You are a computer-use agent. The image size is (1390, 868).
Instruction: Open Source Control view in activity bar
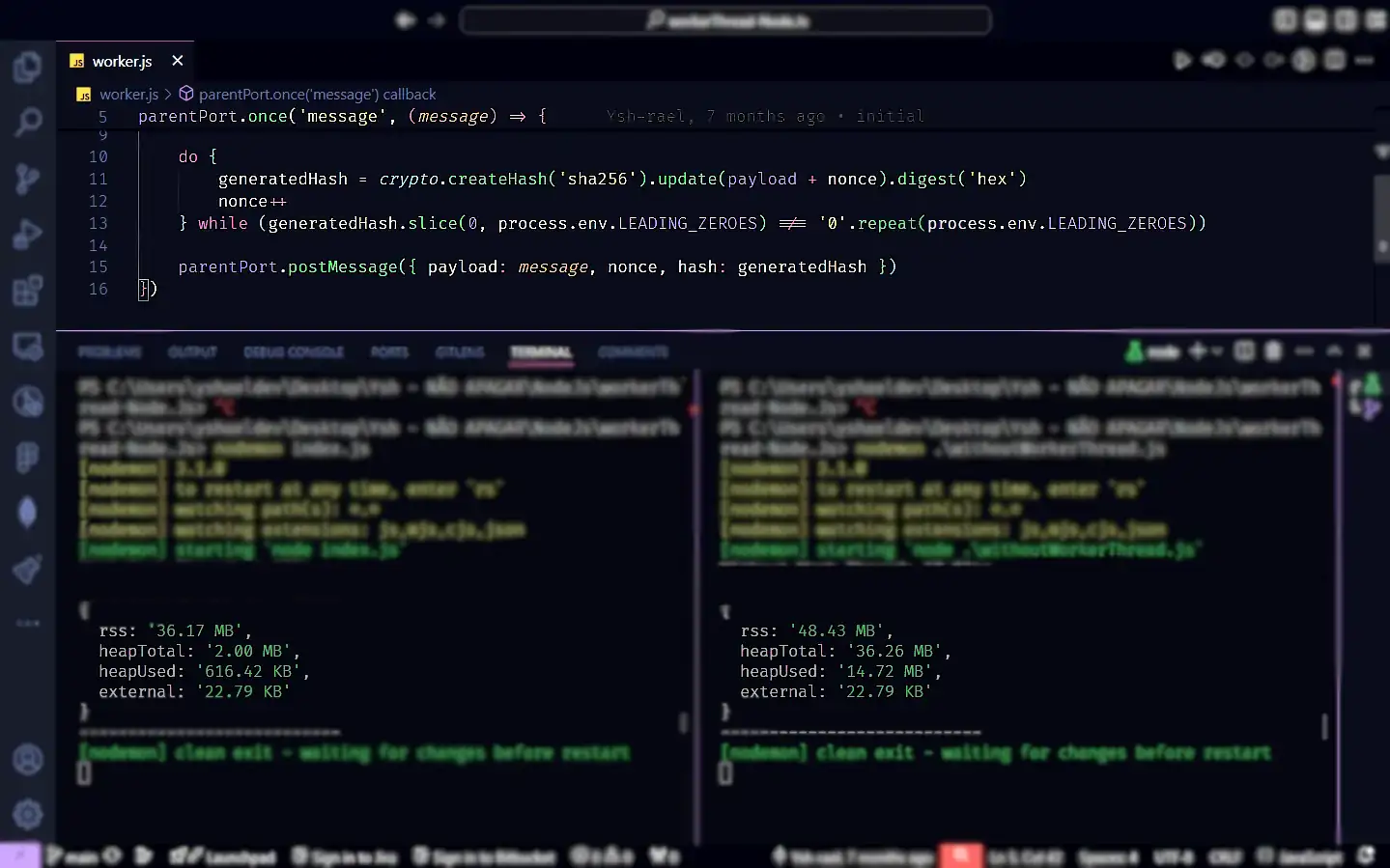pyautogui.click(x=27, y=179)
